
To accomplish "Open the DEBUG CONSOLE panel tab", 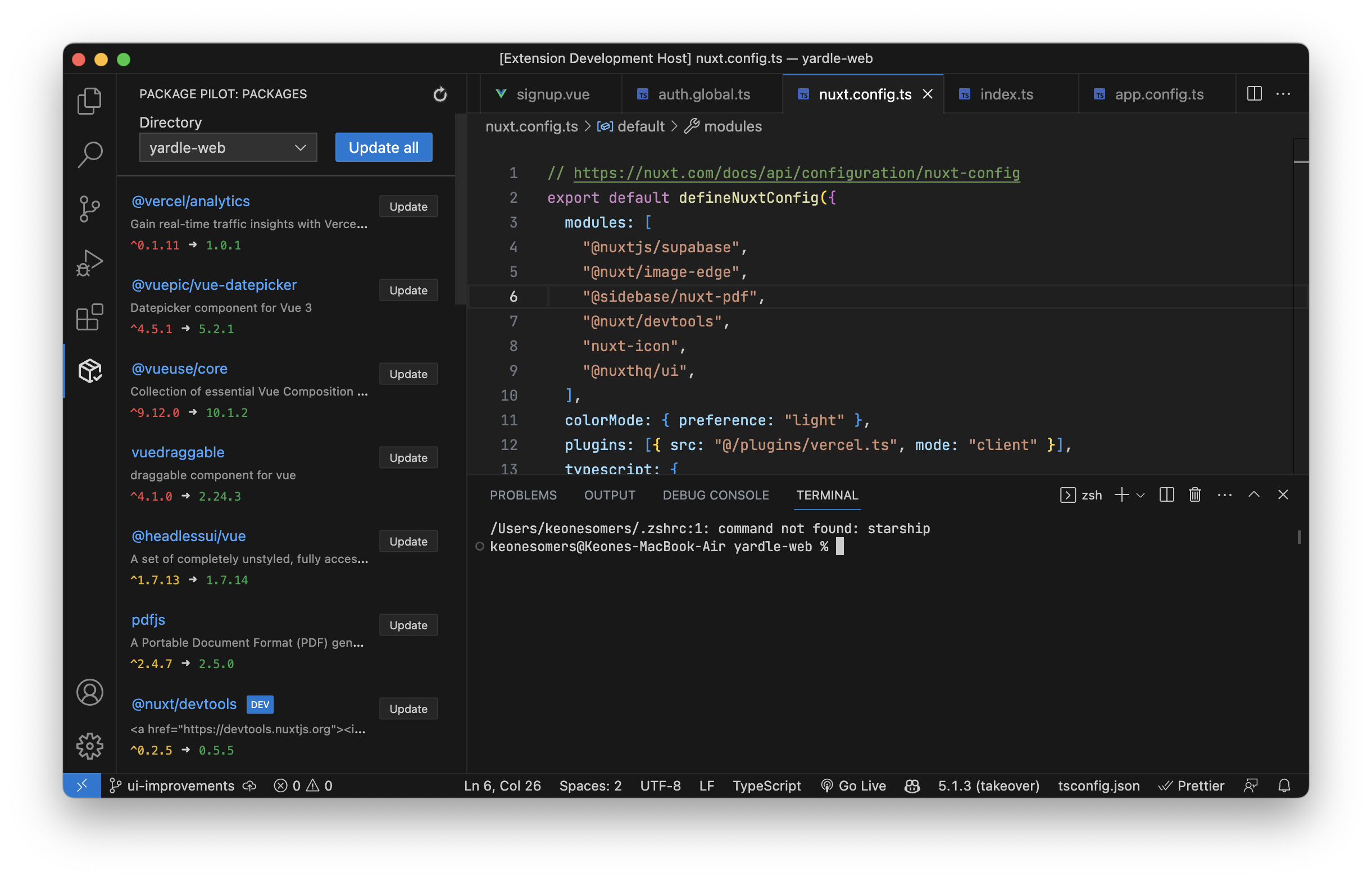I will click(x=715, y=495).
